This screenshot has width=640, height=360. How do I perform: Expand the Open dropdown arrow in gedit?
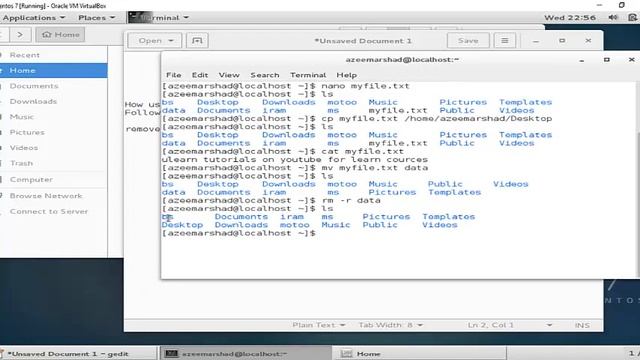[x=171, y=41]
